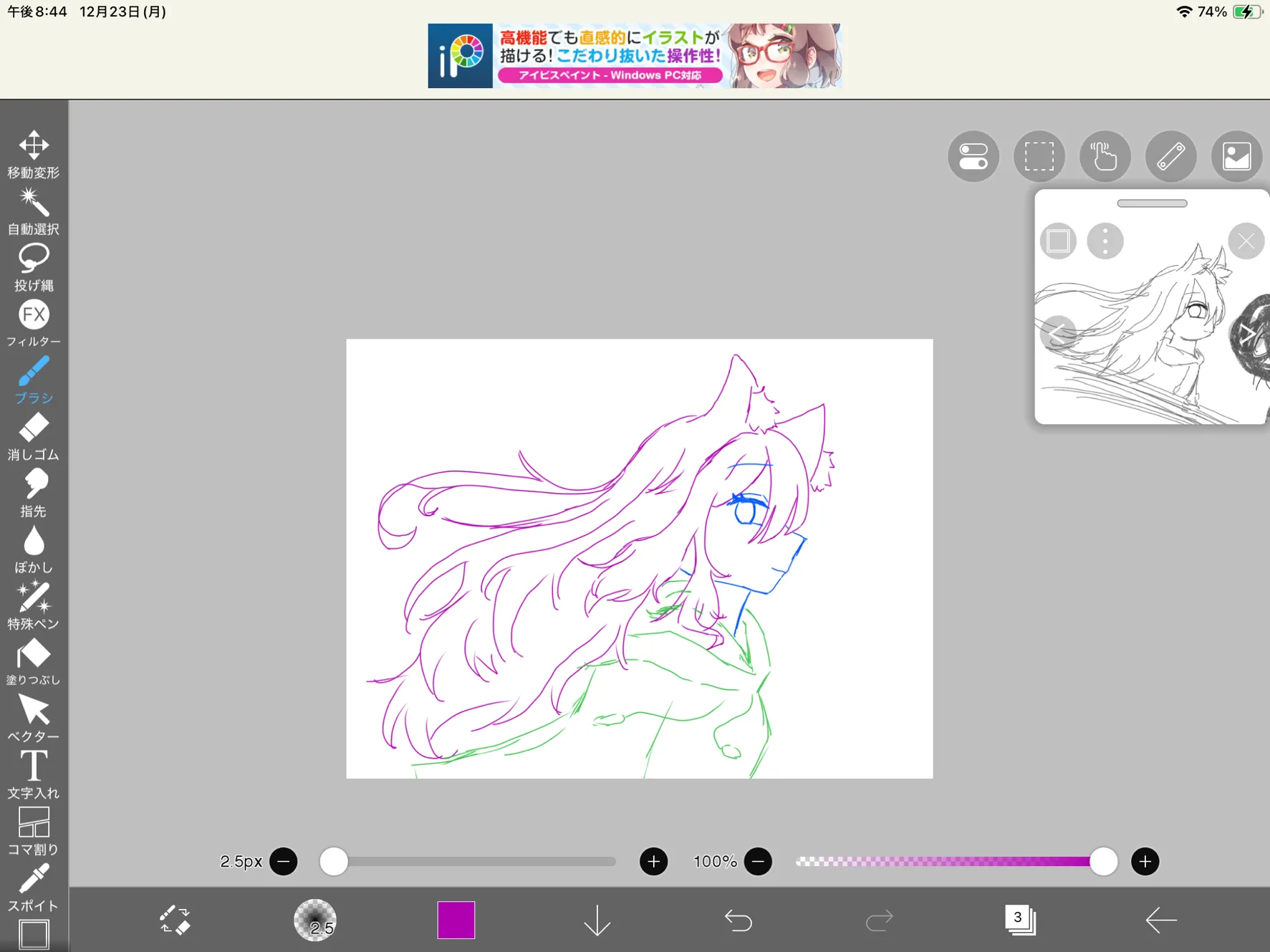This screenshot has width=1270, height=952.
Task: Open the ruler tool button
Action: point(1171,156)
